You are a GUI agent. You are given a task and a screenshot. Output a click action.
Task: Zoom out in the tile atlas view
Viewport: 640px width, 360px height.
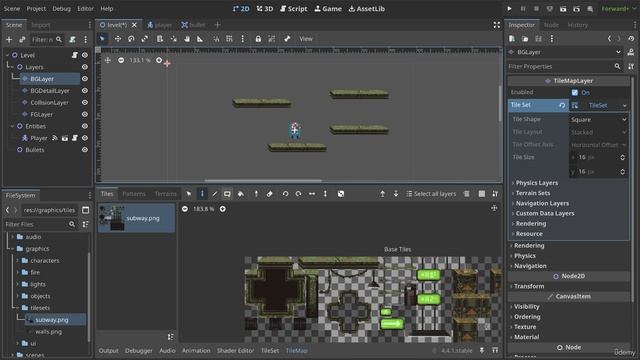tap(185, 209)
